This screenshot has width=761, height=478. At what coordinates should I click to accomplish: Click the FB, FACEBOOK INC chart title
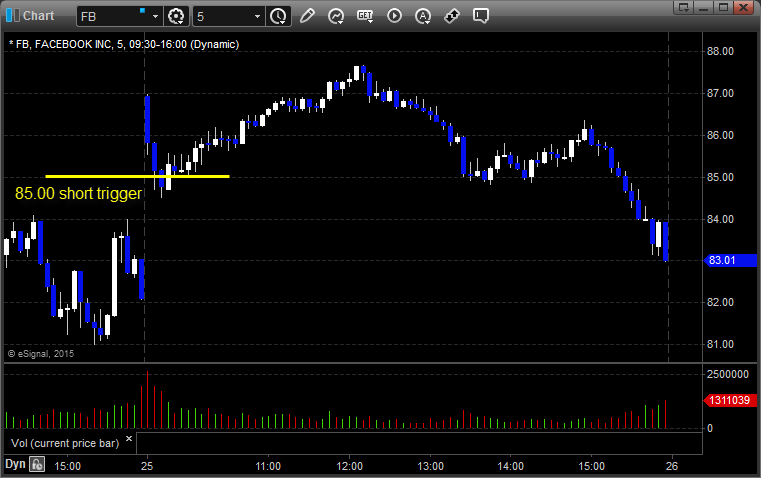pyautogui.click(x=124, y=44)
